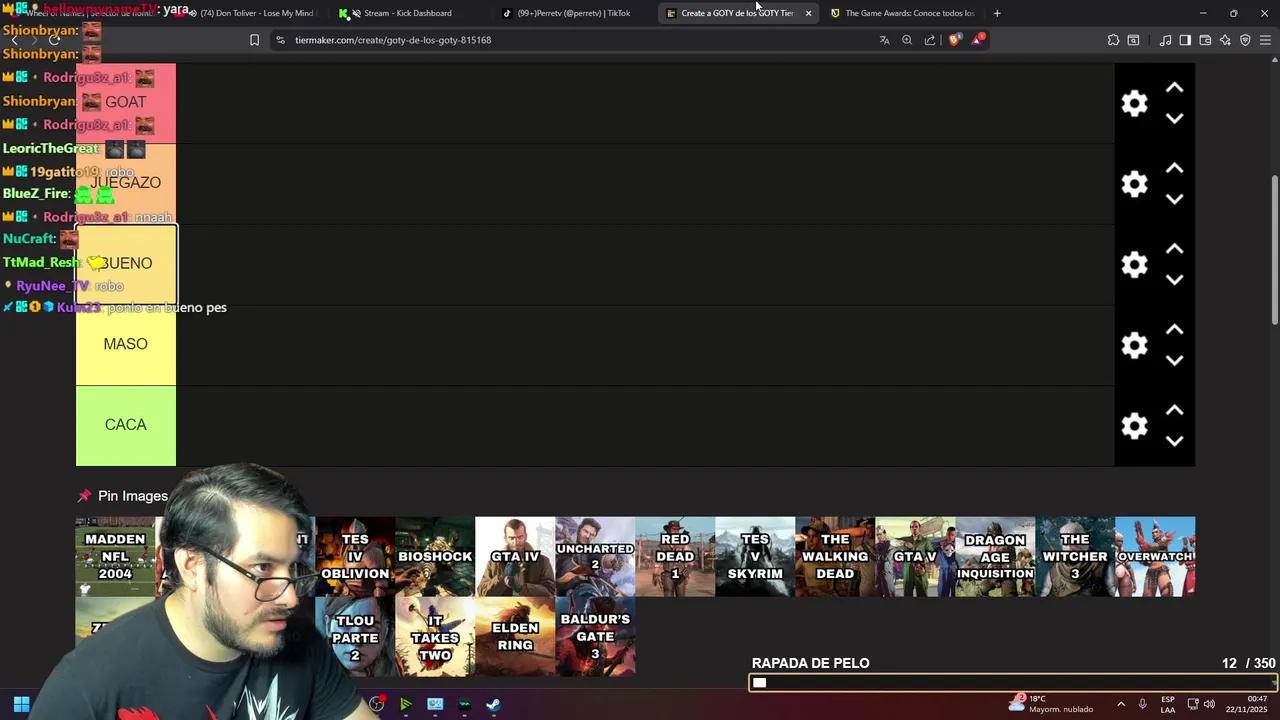Select the Overwatch image
The width and height of the screenshot is (1280, 720).
1155,556
